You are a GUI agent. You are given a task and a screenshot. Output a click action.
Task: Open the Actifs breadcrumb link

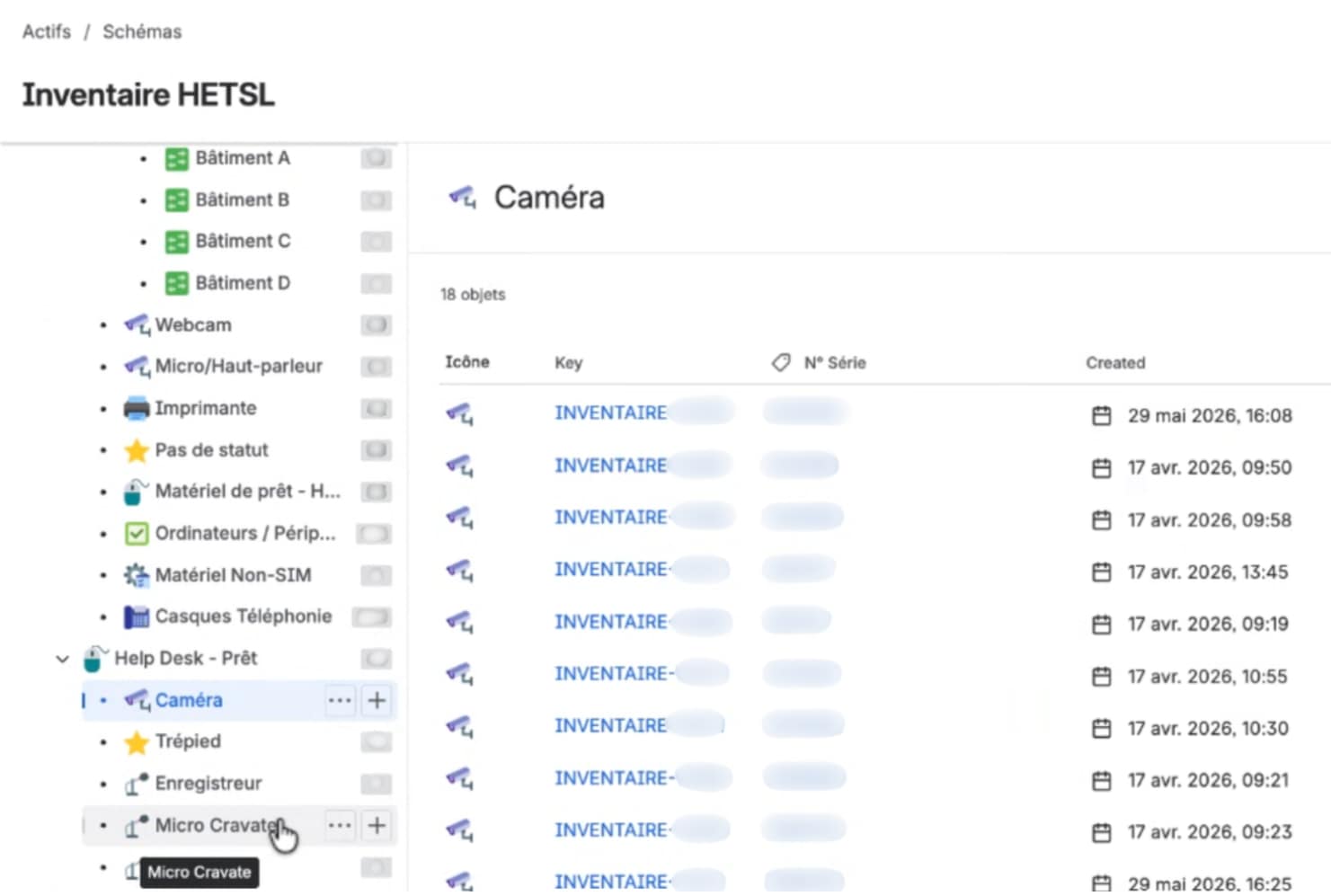click(47, 31)
